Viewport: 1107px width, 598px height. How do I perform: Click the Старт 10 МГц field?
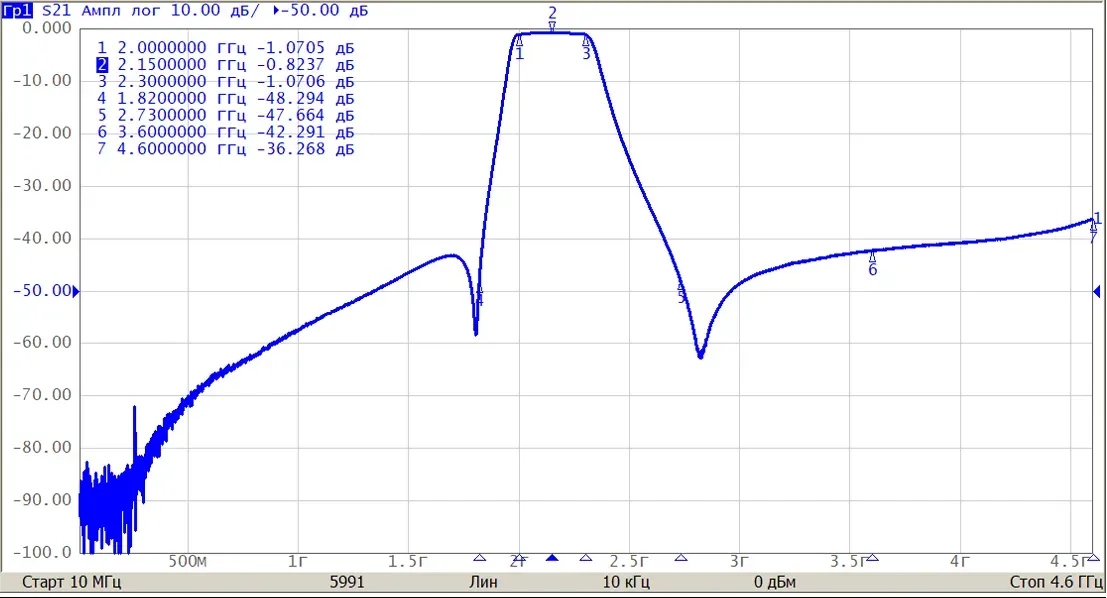[x=71, y=582]
